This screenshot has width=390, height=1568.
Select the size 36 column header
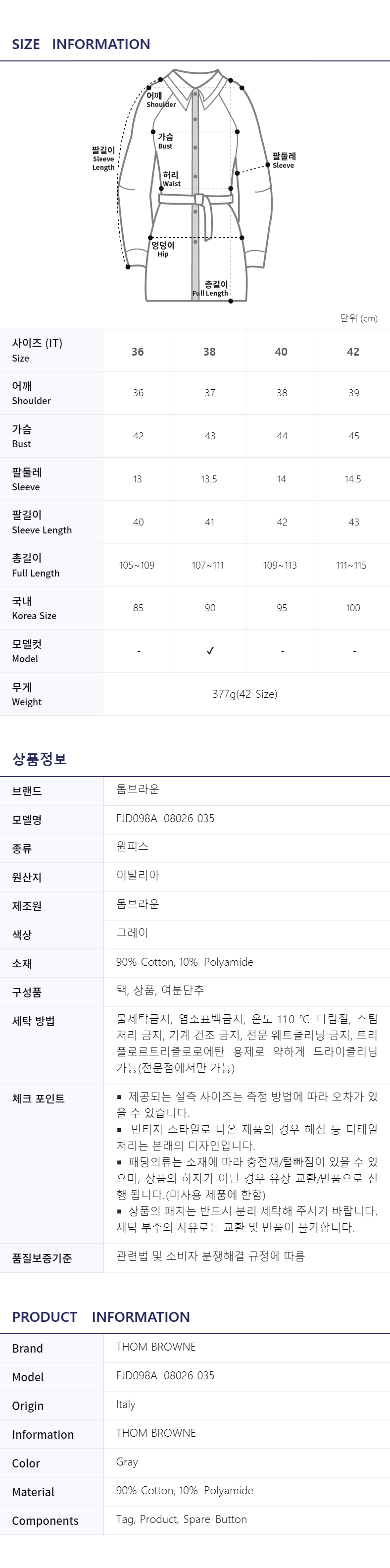click(138, 352)
